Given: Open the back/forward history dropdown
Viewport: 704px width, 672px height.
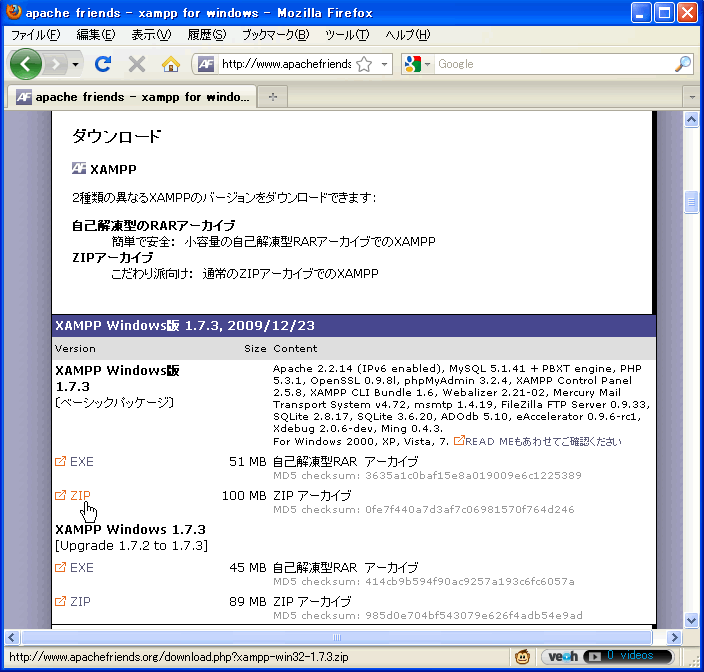Looking at the screenshot, I should point(75,64).
